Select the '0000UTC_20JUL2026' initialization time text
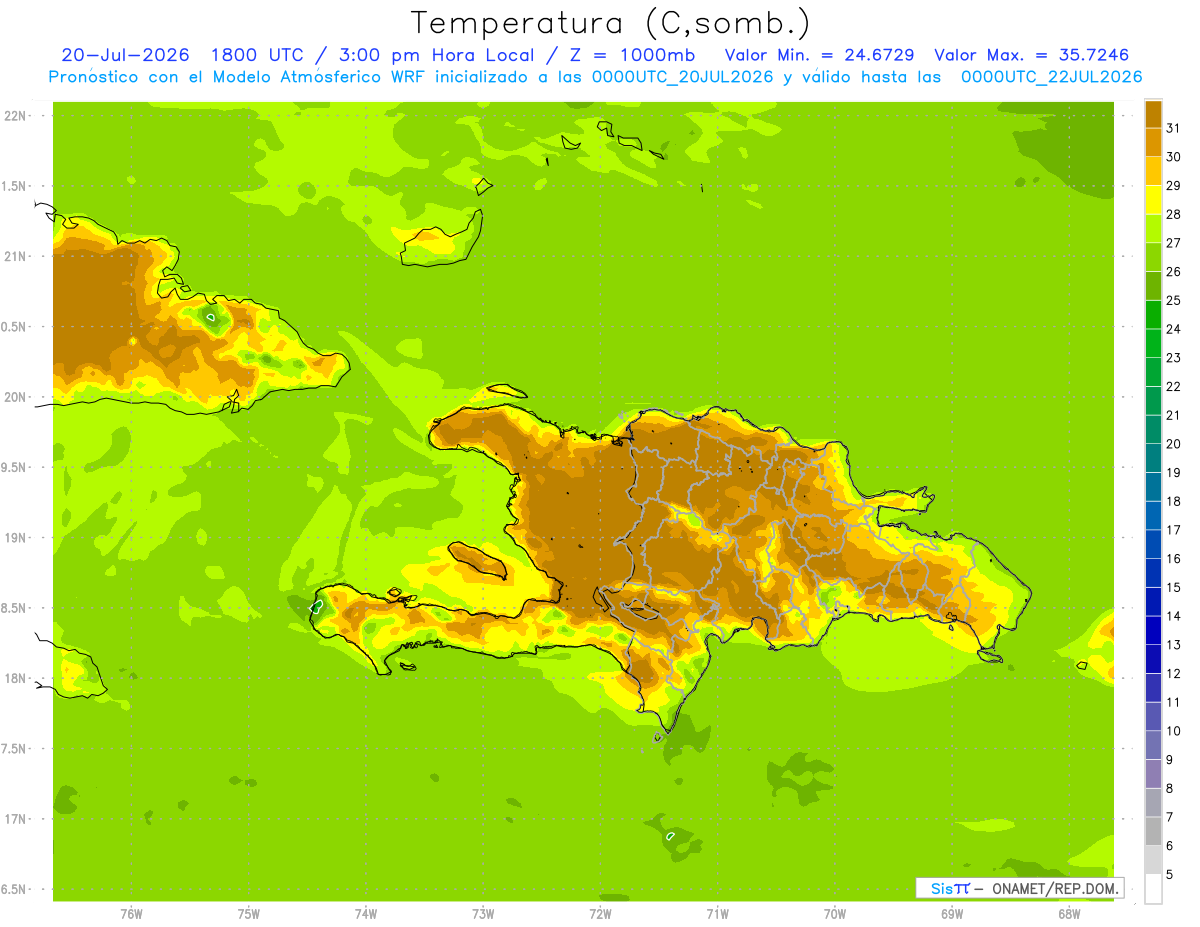This screenshot has height=927, width=1200. pos(683,77)
